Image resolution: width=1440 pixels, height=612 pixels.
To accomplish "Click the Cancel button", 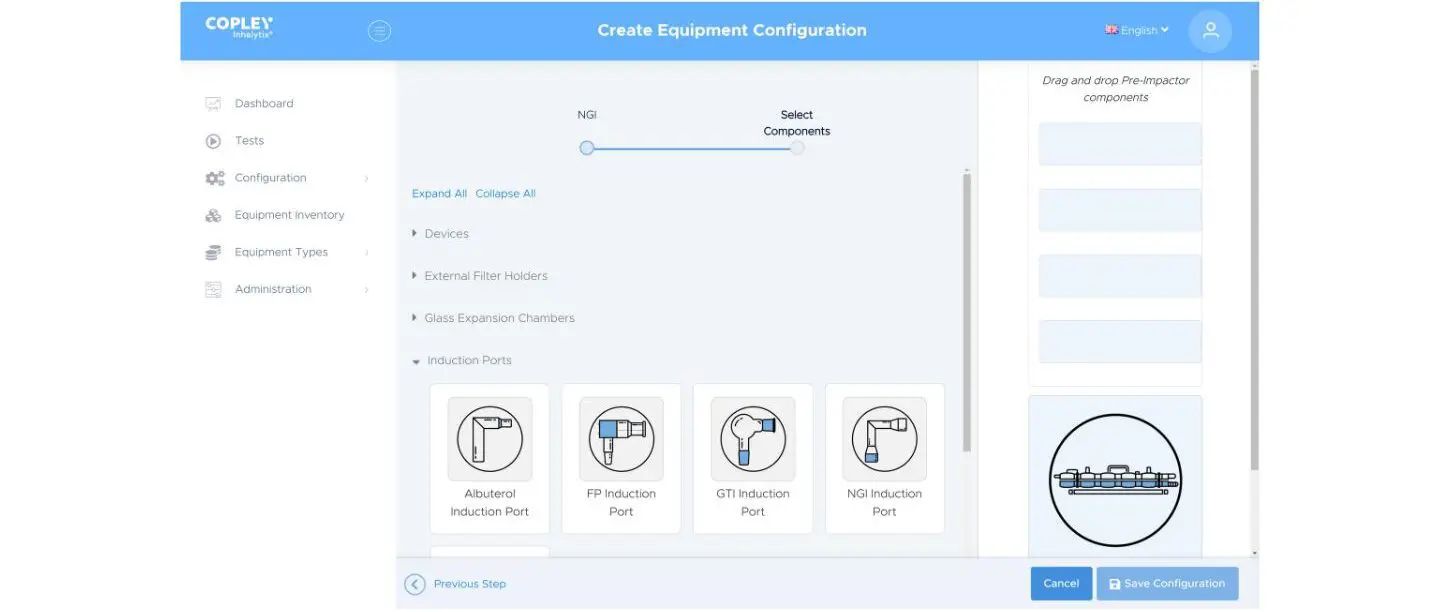I will pyautogui.click(x=1061, y=583).
